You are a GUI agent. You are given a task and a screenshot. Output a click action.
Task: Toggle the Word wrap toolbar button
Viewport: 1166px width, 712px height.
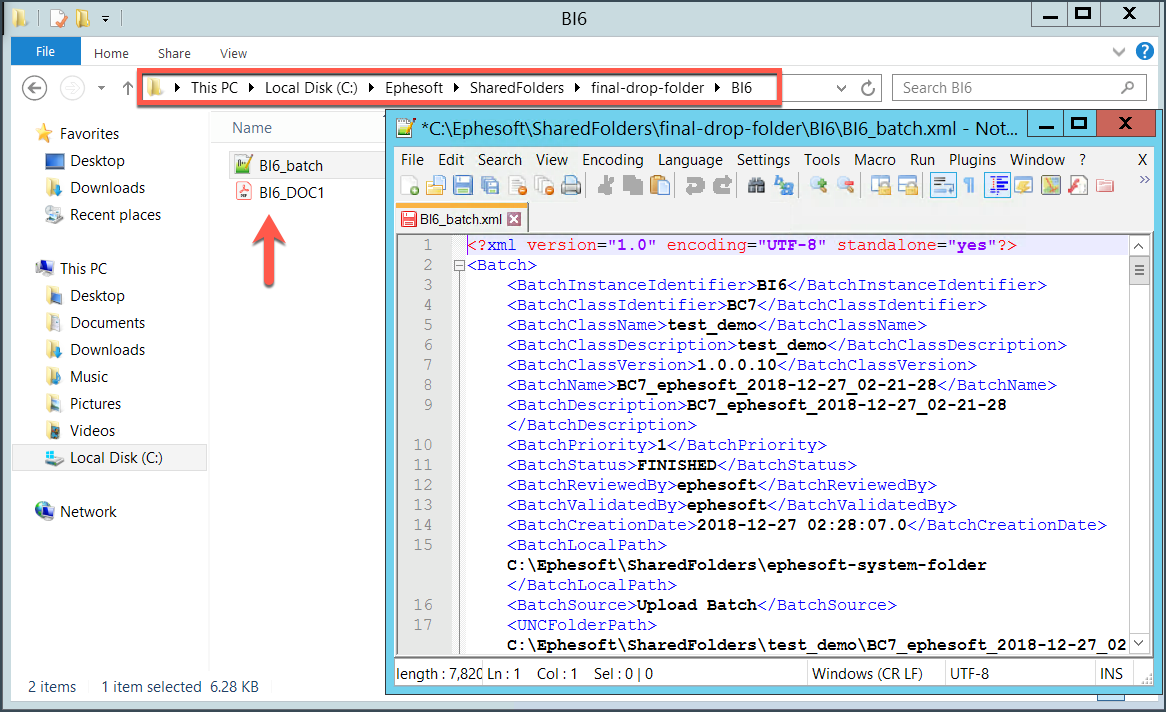point(943,185)
